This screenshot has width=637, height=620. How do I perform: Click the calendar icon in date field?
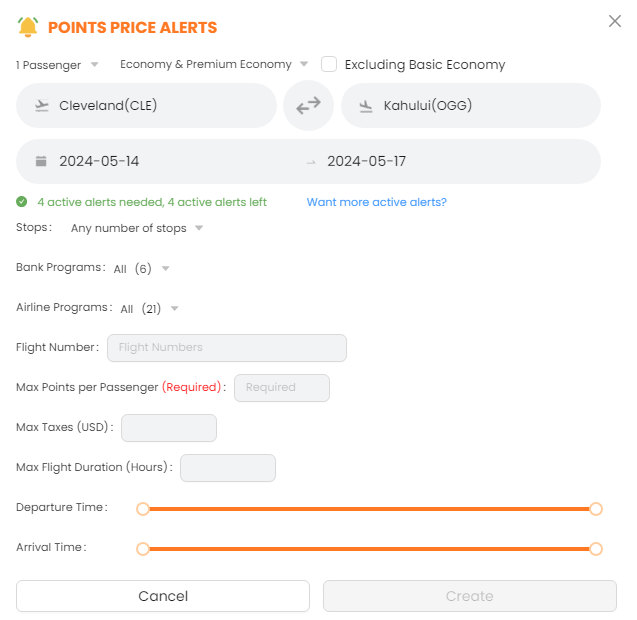click(x=41, y=161)
